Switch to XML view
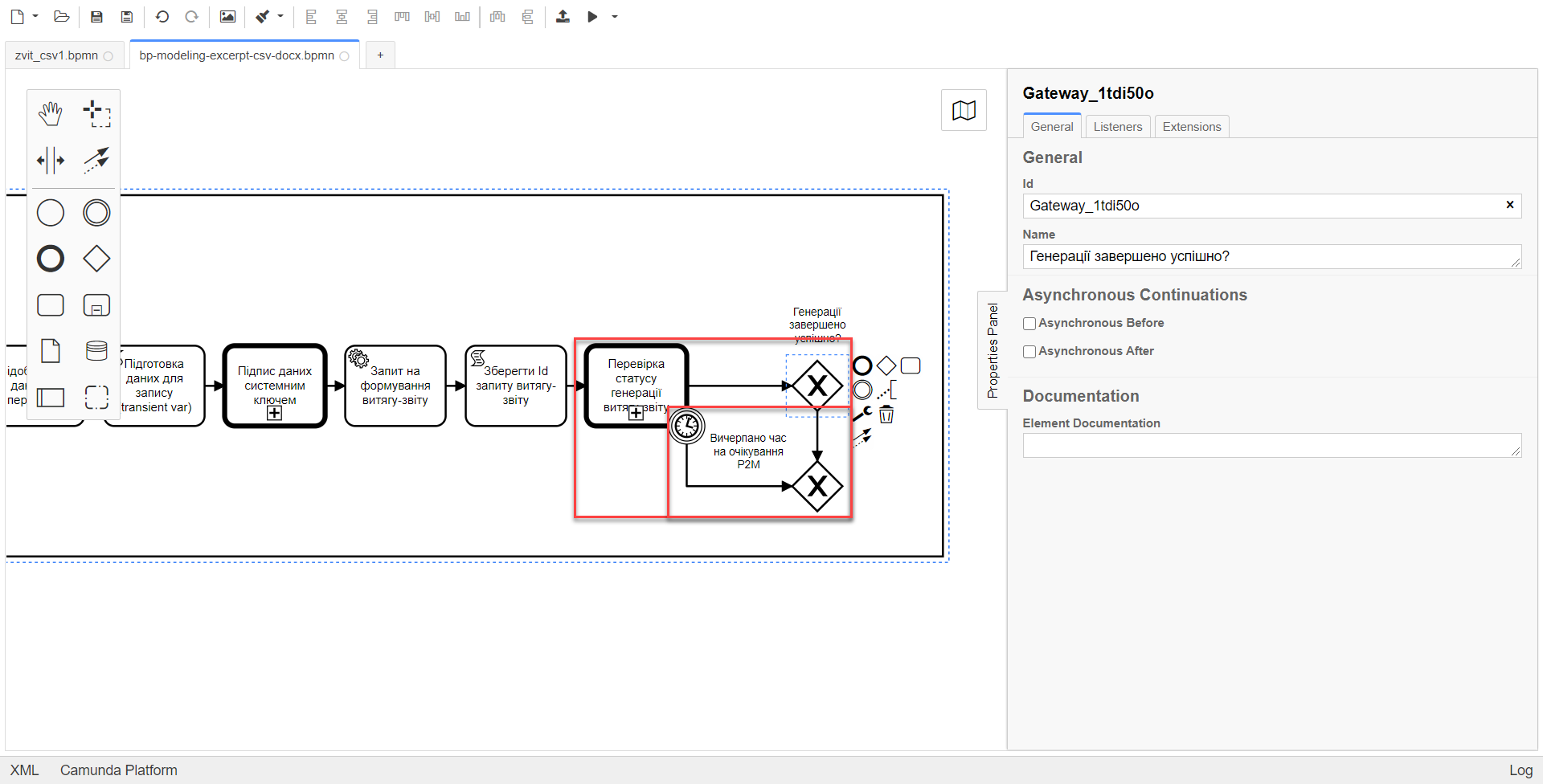This screenshot has height=784, width=1543. (24, 770)
